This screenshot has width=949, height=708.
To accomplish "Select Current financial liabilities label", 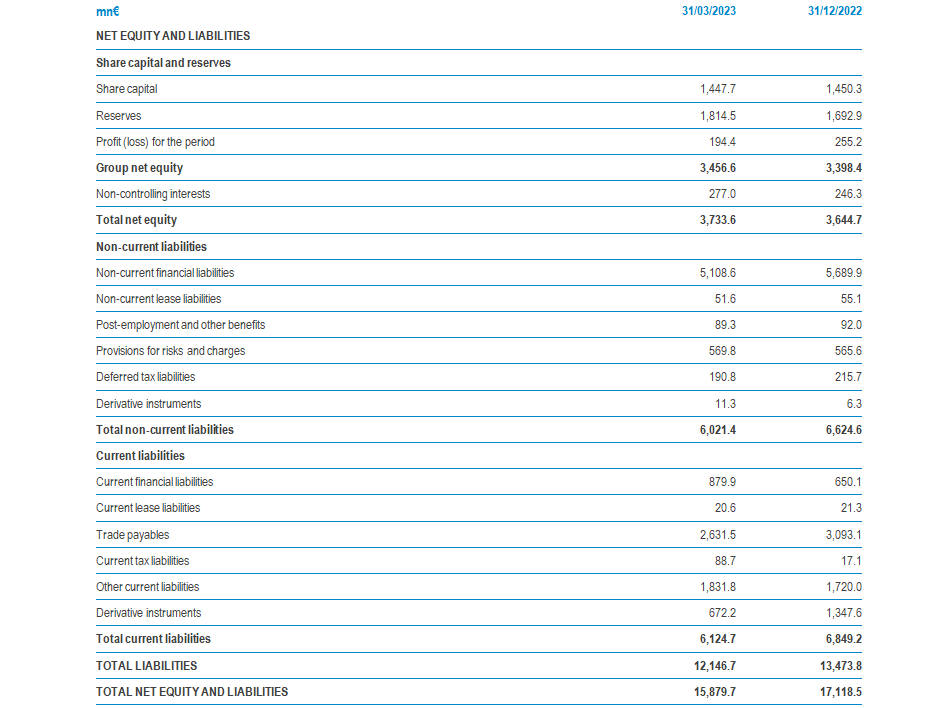I will point(155,482).
